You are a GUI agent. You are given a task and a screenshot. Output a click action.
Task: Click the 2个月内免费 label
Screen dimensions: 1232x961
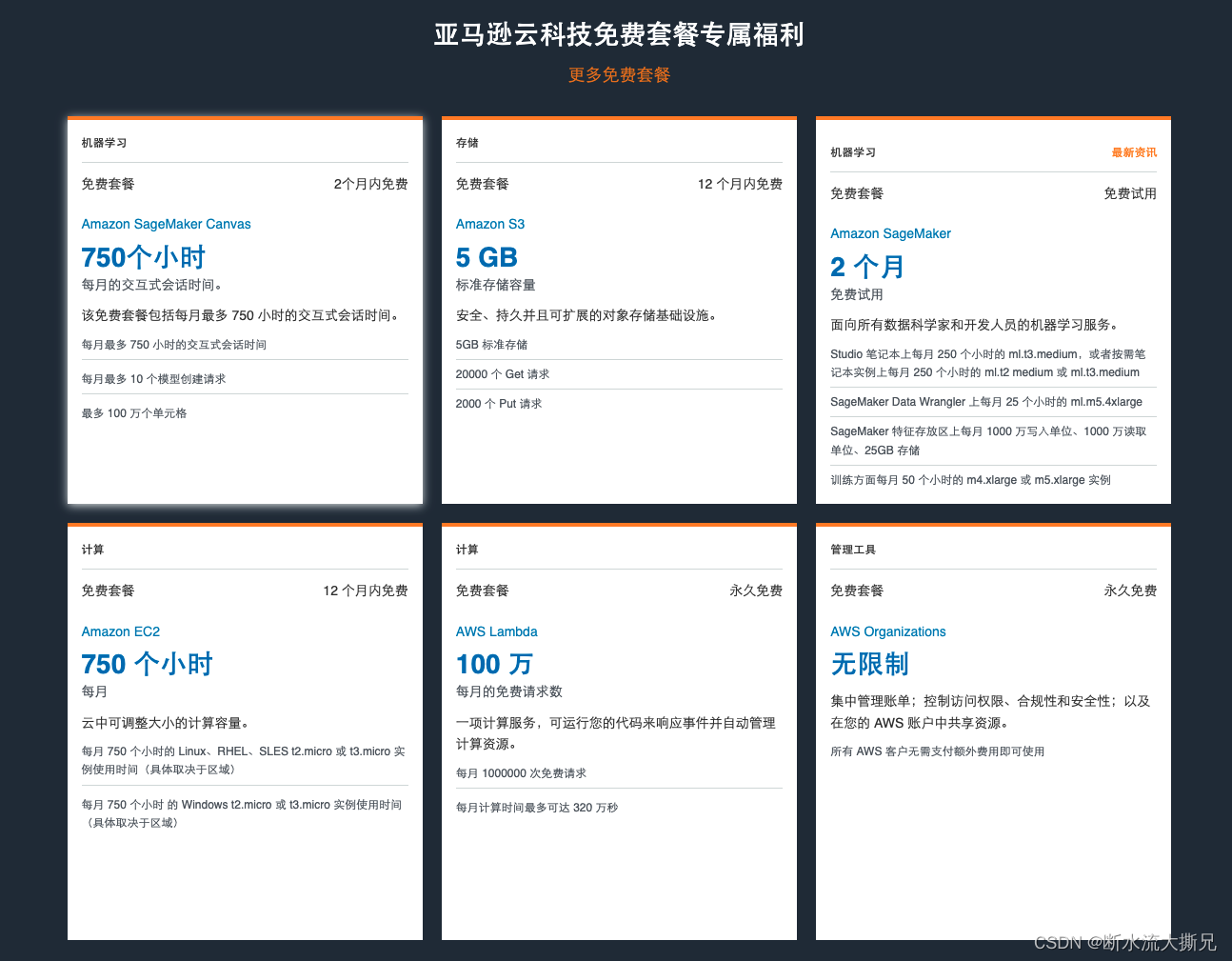(x=370, y=184)
